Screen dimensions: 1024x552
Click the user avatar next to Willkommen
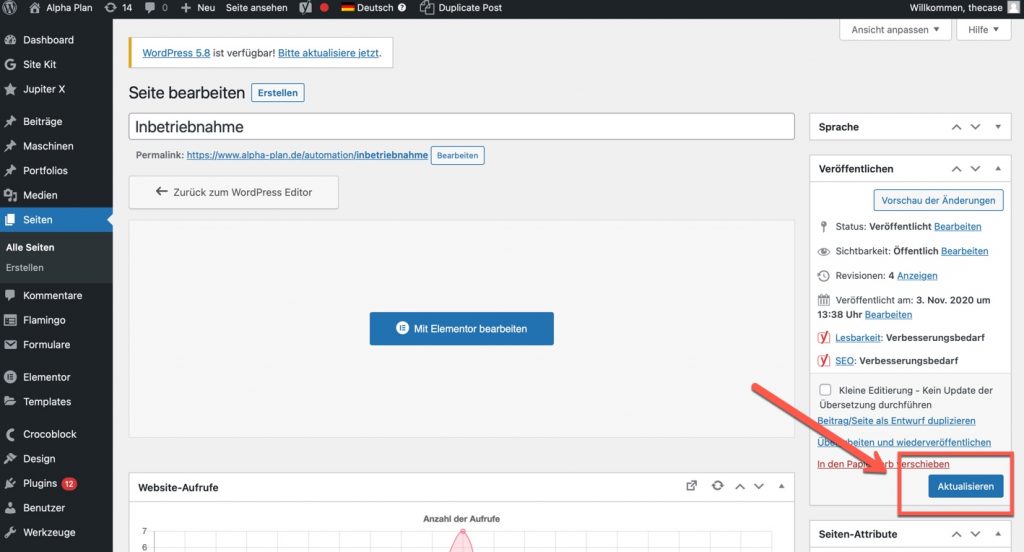(x=1013, y=8)
